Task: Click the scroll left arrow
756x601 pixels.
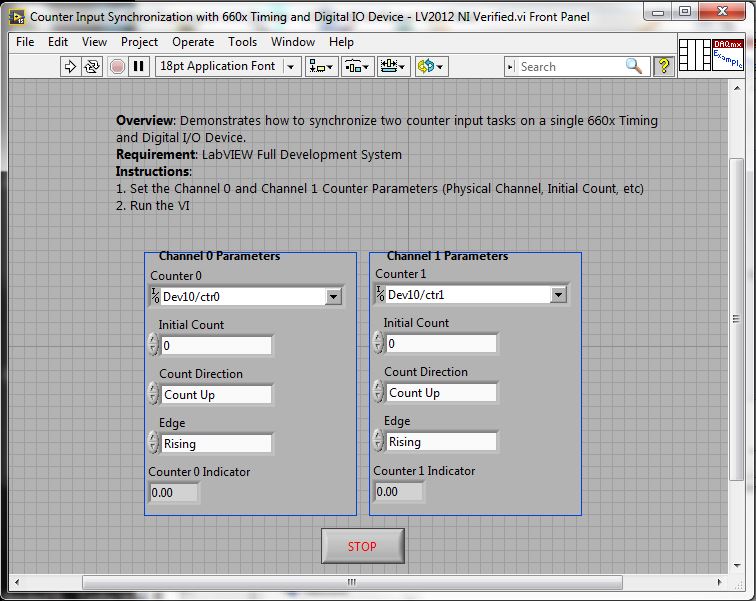Action: [x=16, y=582]
